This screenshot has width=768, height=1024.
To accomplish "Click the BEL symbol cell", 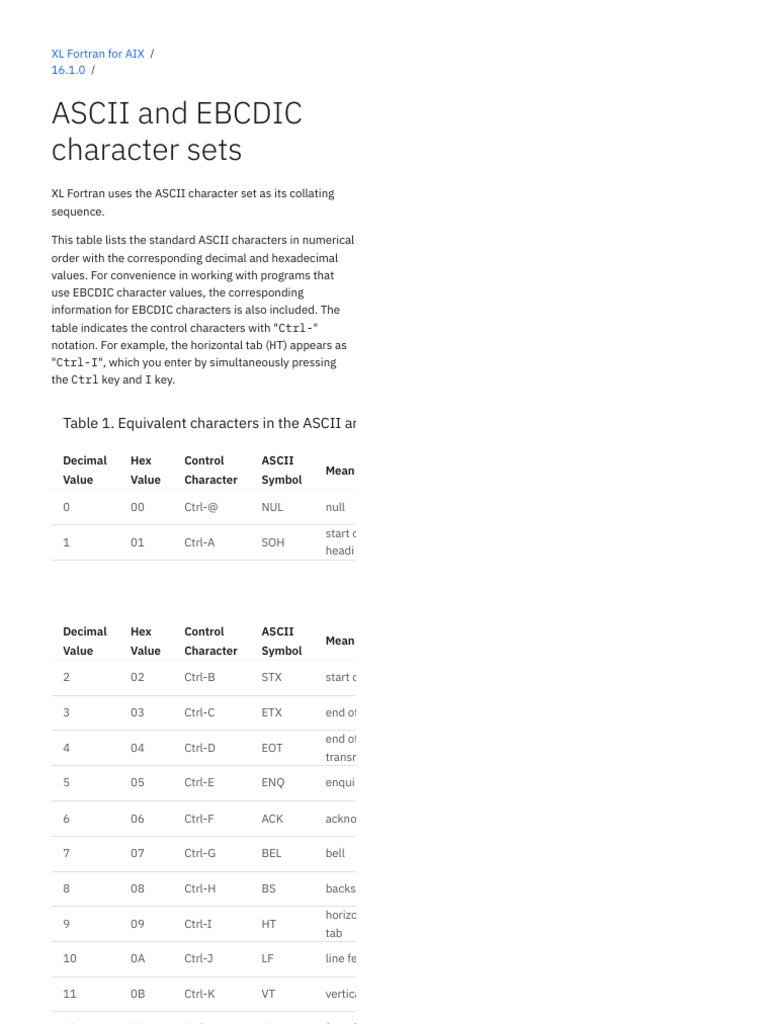I will (271, 853).
